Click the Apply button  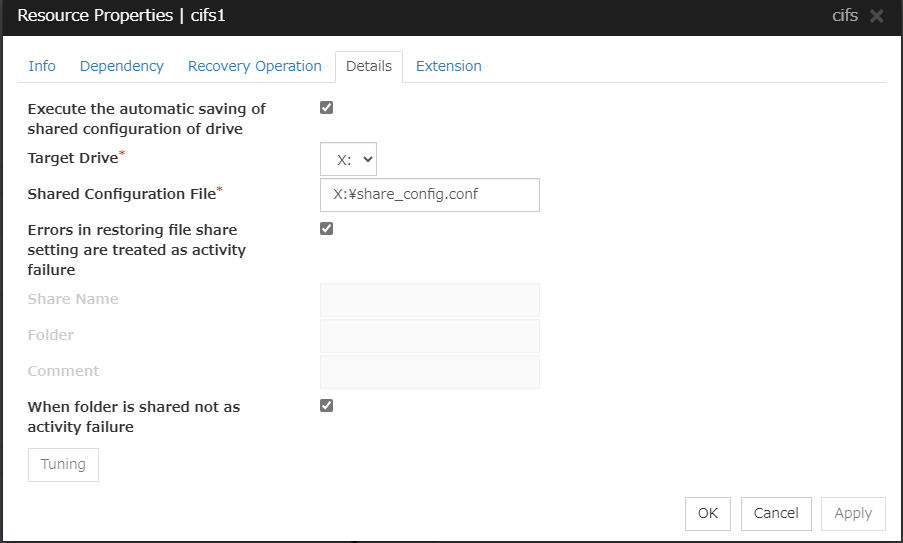853,513
